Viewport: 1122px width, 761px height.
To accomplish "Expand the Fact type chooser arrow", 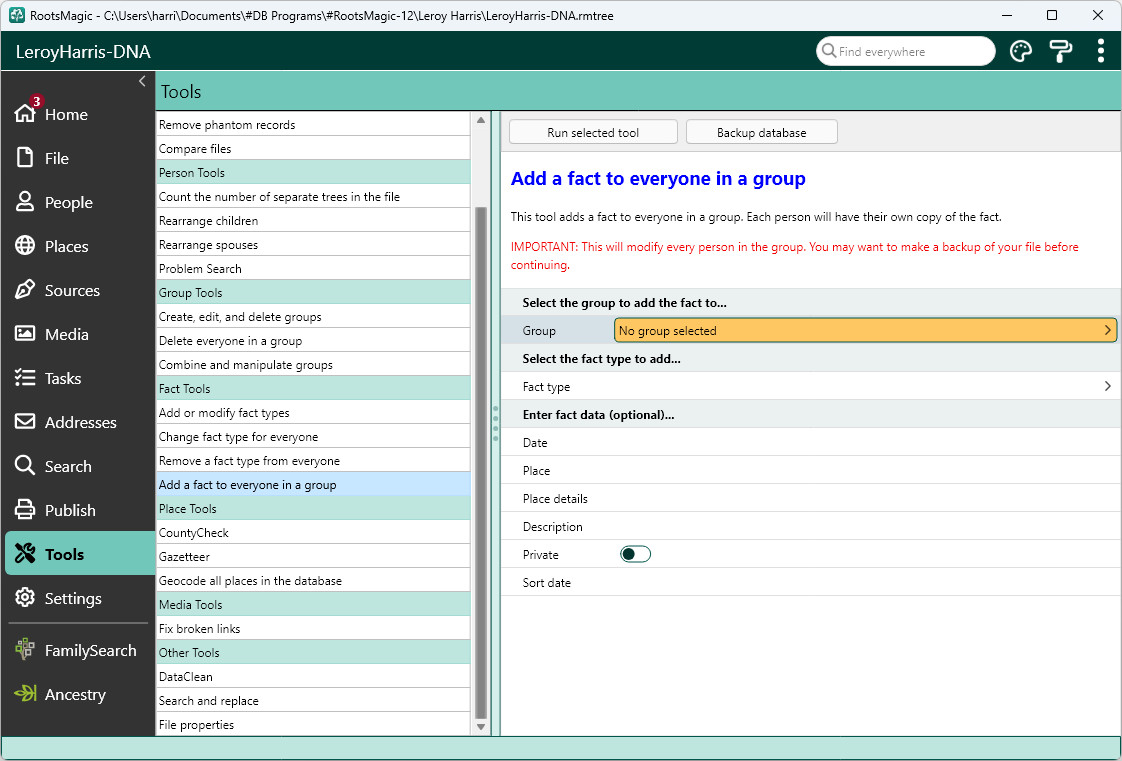I will pos(1107,386).
